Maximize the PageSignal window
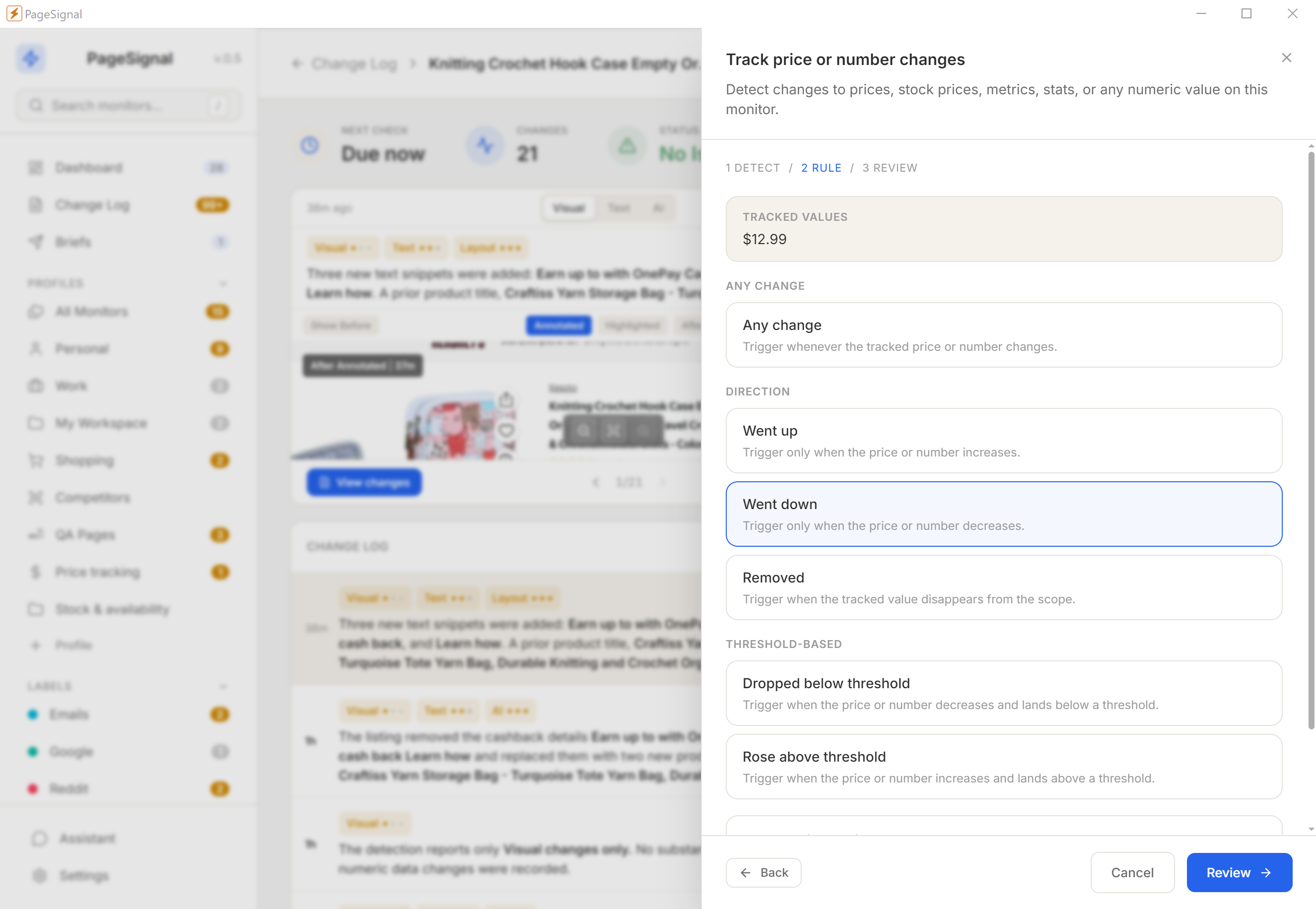The width and height of the screenshot is (1316, 909). (x=1247, y=14)
